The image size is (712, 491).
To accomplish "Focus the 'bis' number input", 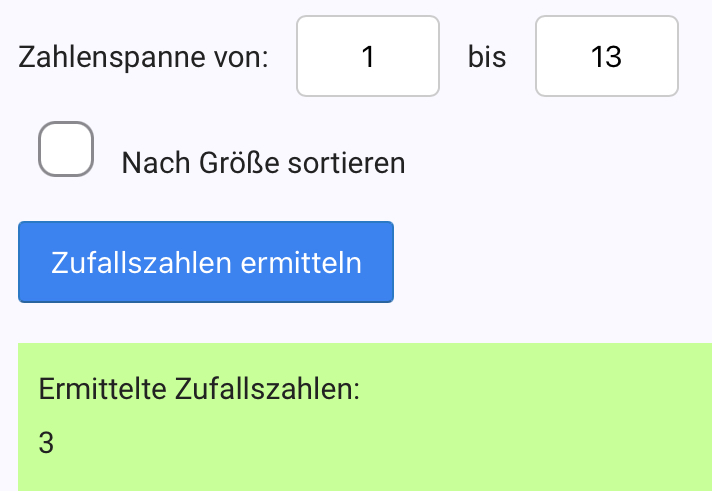I will pos(606,56).
